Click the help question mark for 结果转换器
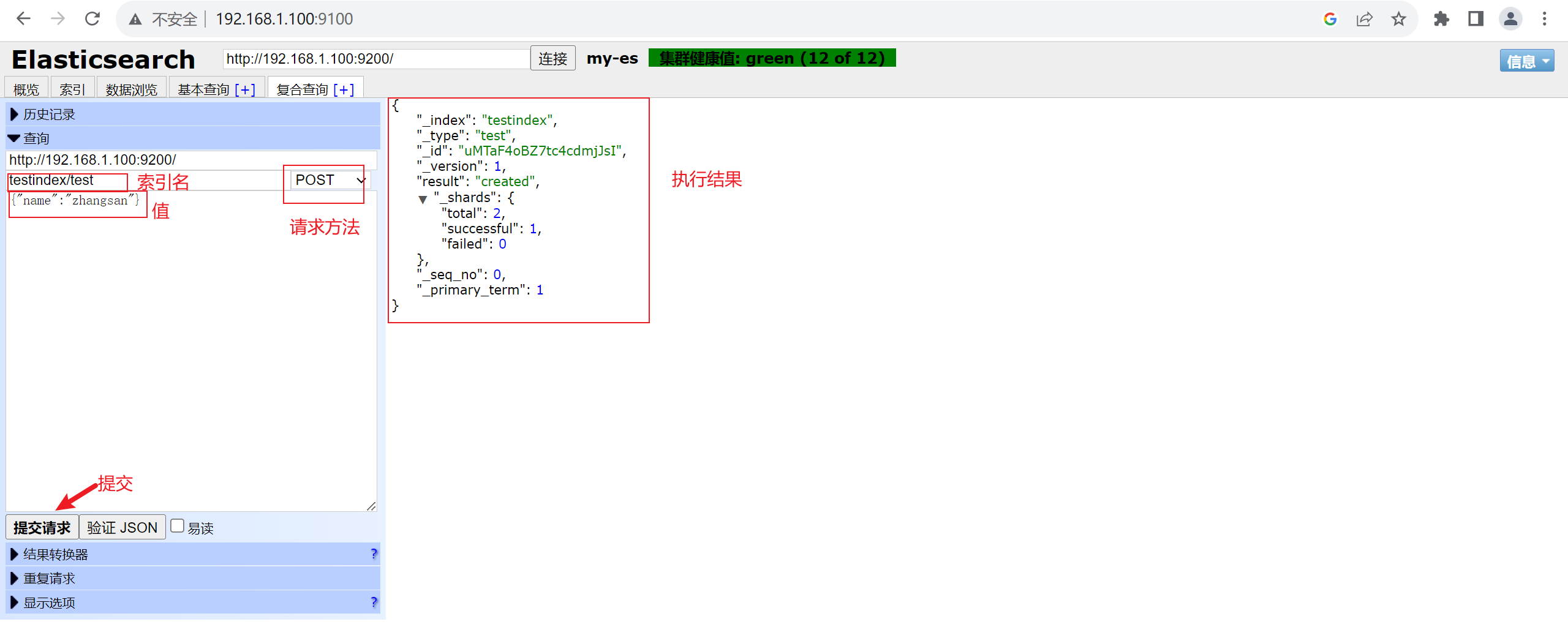This screenshot has width=1568, height=638. pos(374,554)
